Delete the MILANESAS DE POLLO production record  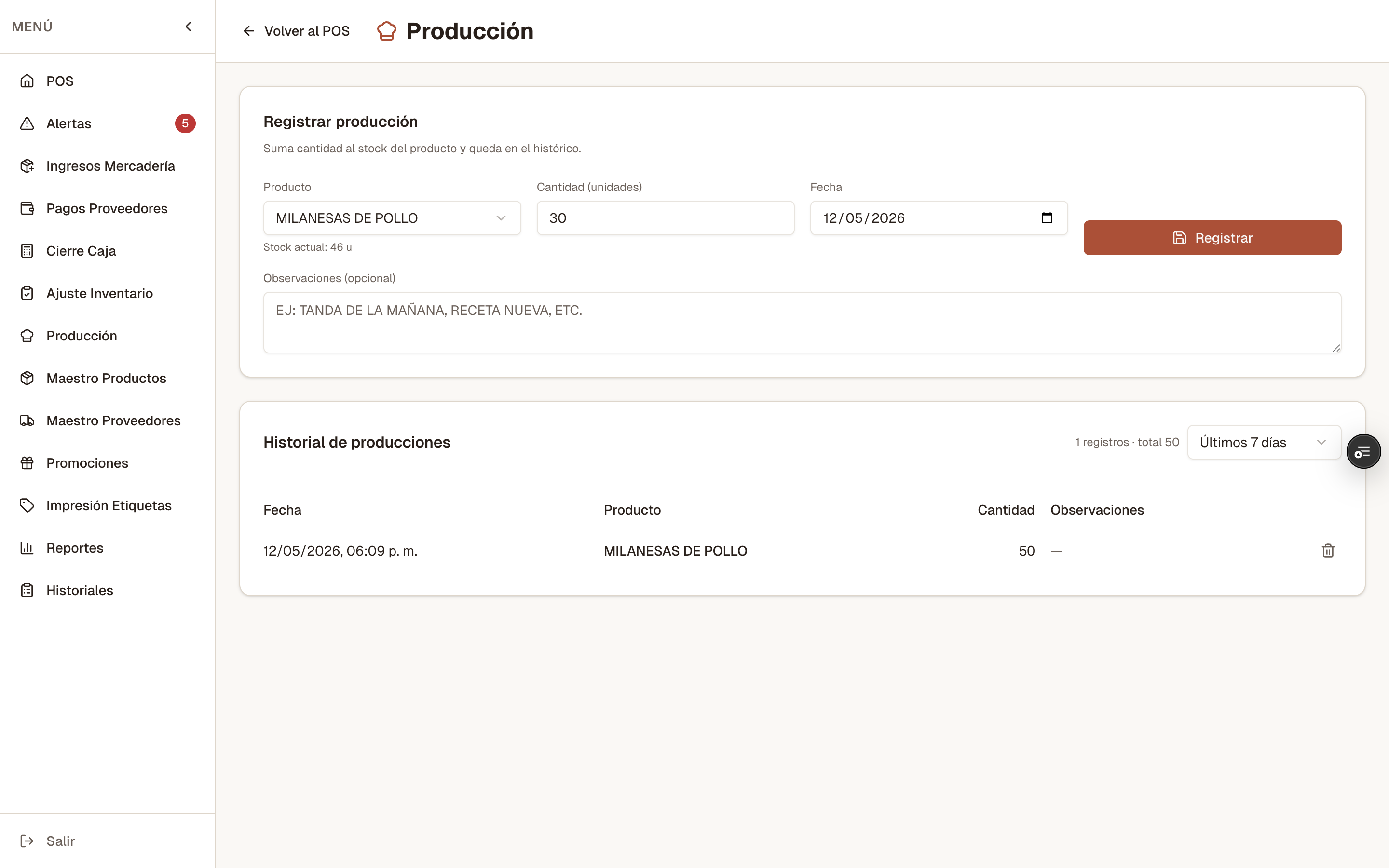click(1328, 551)
